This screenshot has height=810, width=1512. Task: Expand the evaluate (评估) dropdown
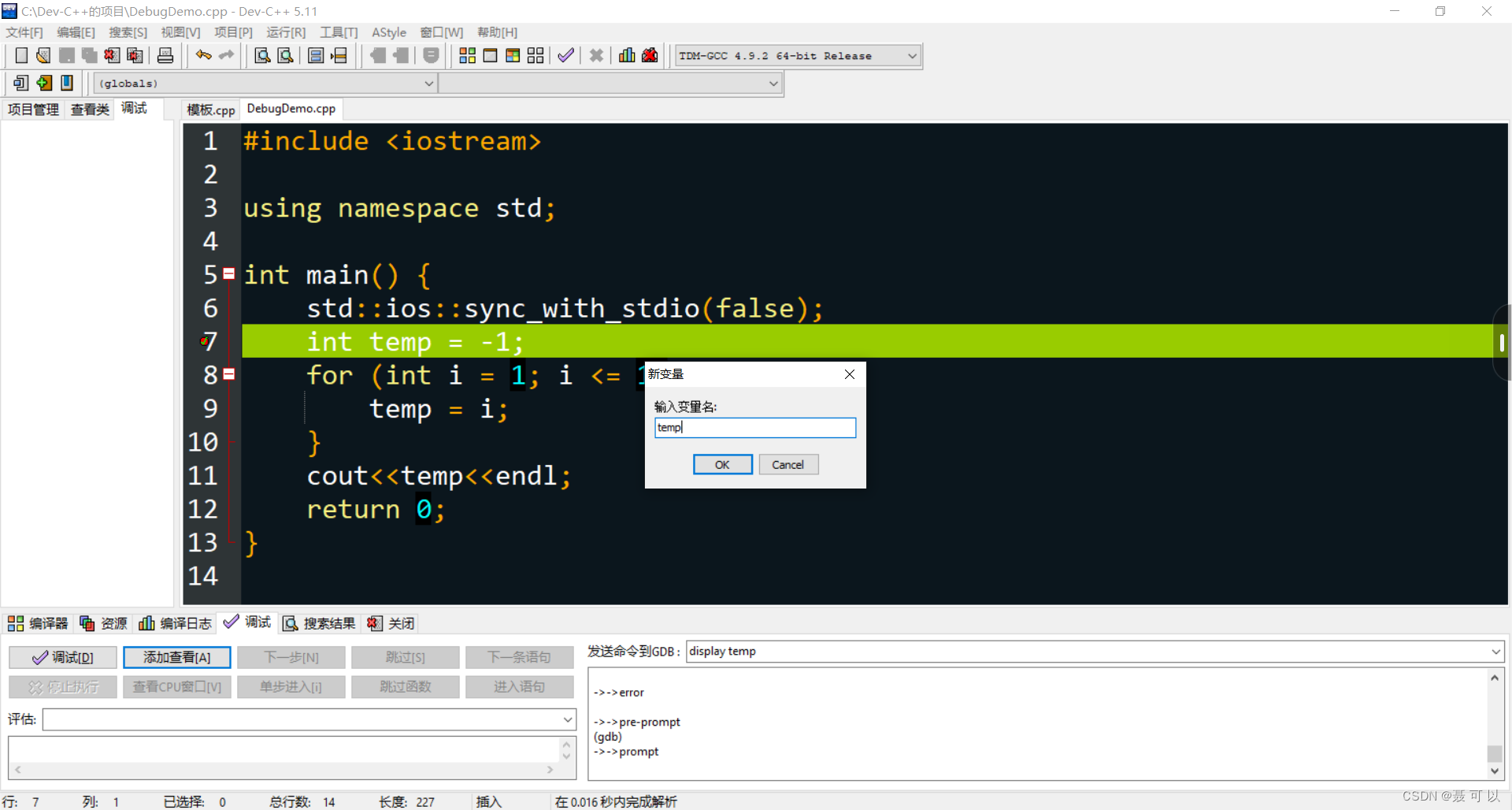[568, 719]
